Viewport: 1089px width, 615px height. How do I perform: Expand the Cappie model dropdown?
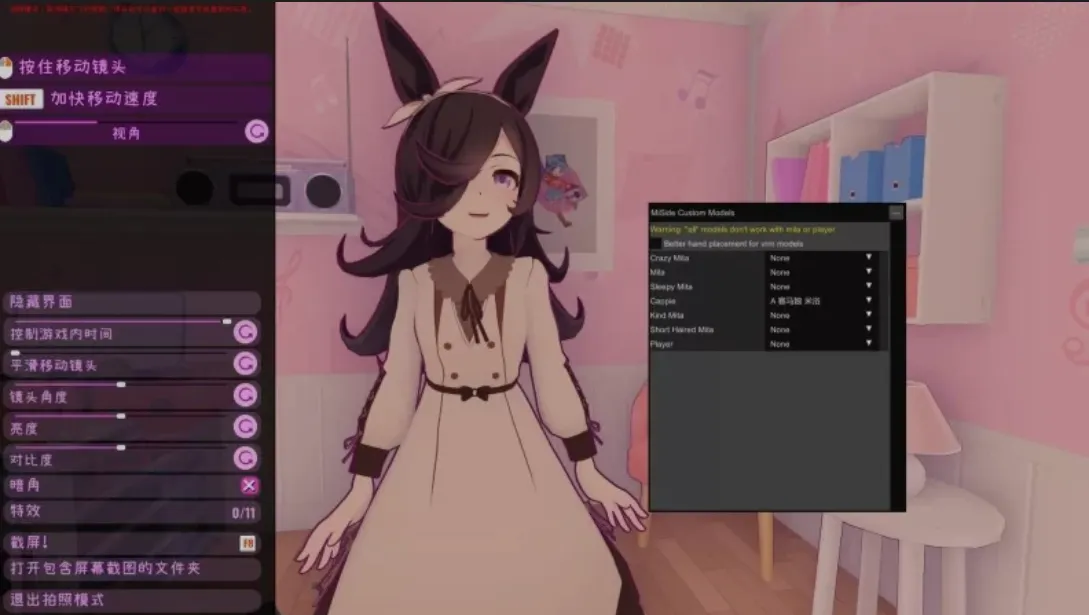pos(820,301)
